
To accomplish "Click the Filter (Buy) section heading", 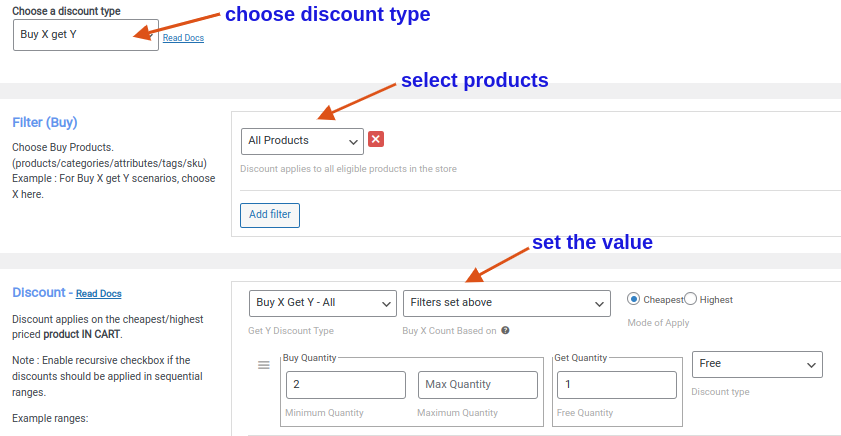I will tap(45, 122).
